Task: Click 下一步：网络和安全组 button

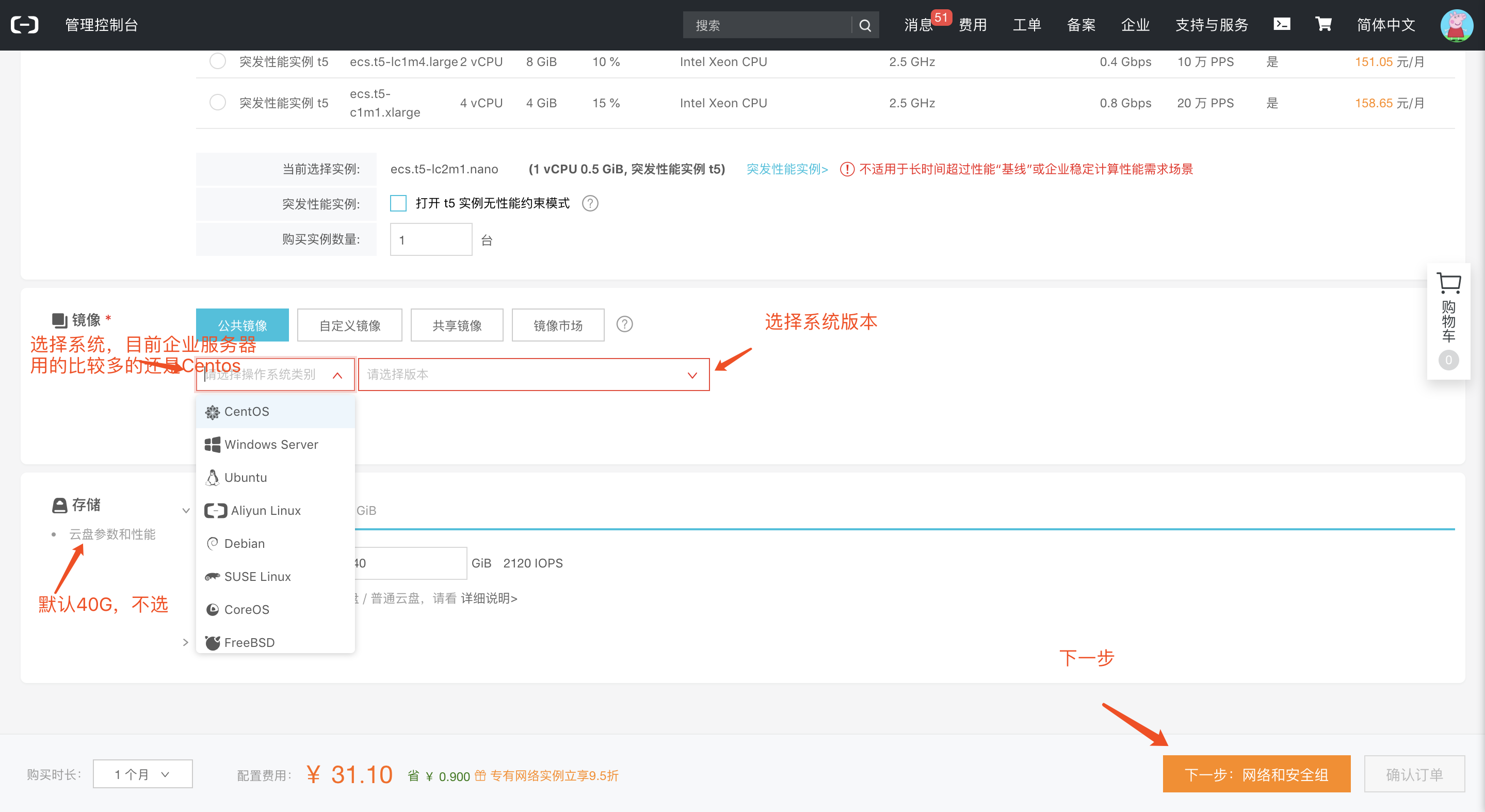Action: tap(1257, 773)
